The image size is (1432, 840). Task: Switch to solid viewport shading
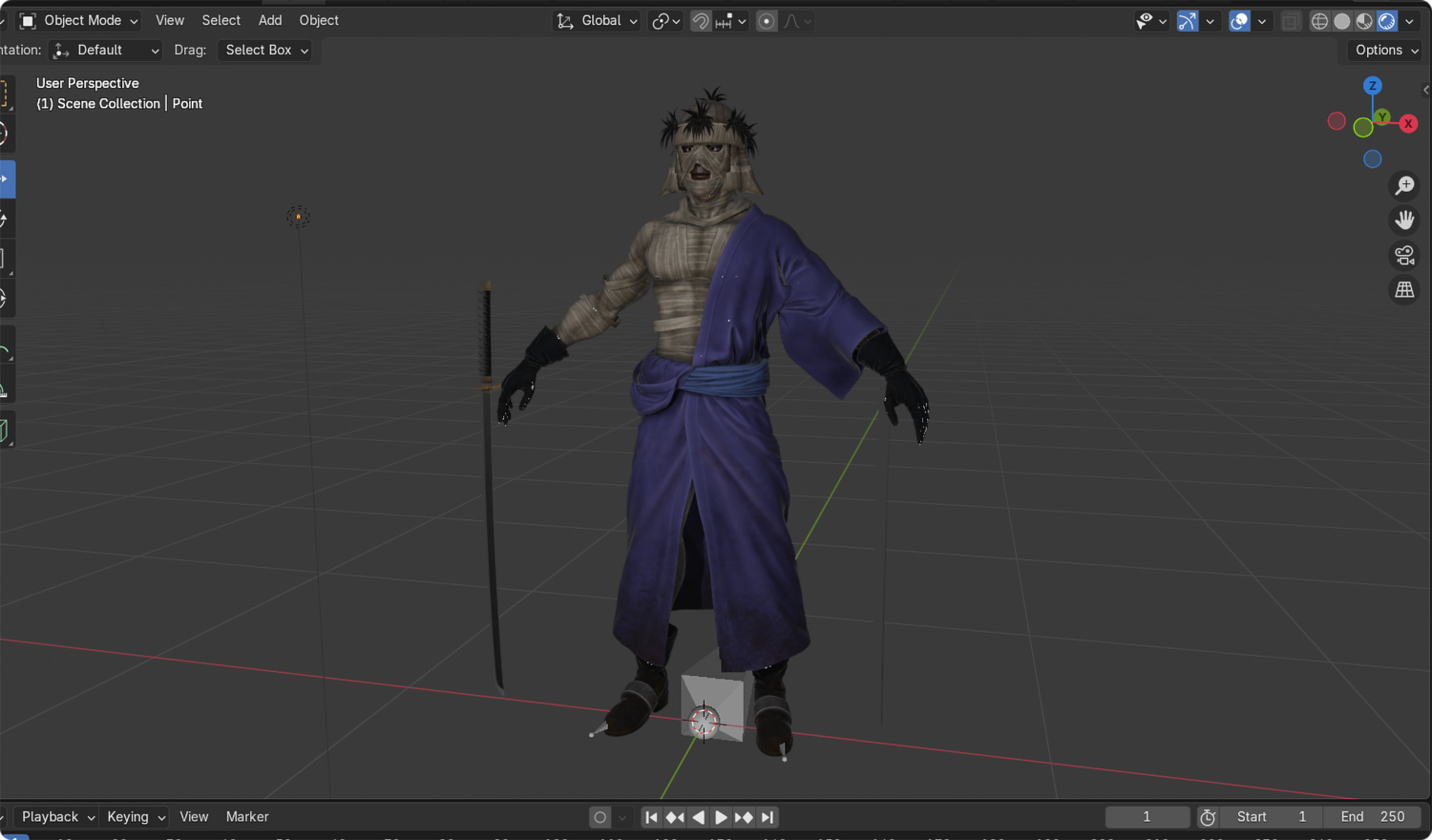coord(1342,21)
